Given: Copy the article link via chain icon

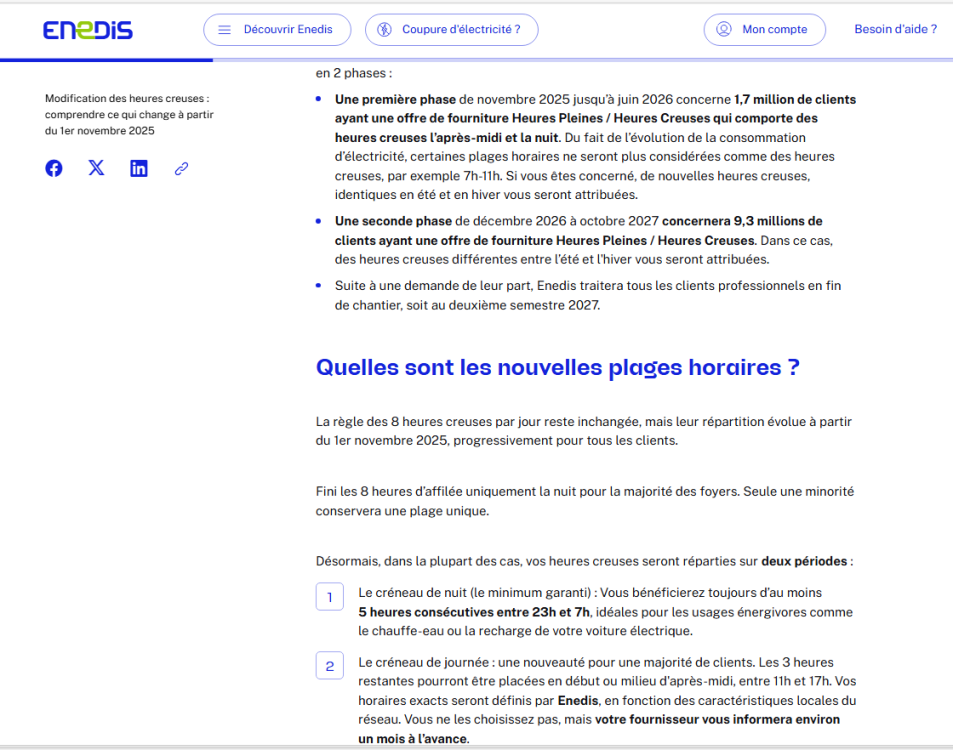Looking at the screenshot, I should 181,168.
